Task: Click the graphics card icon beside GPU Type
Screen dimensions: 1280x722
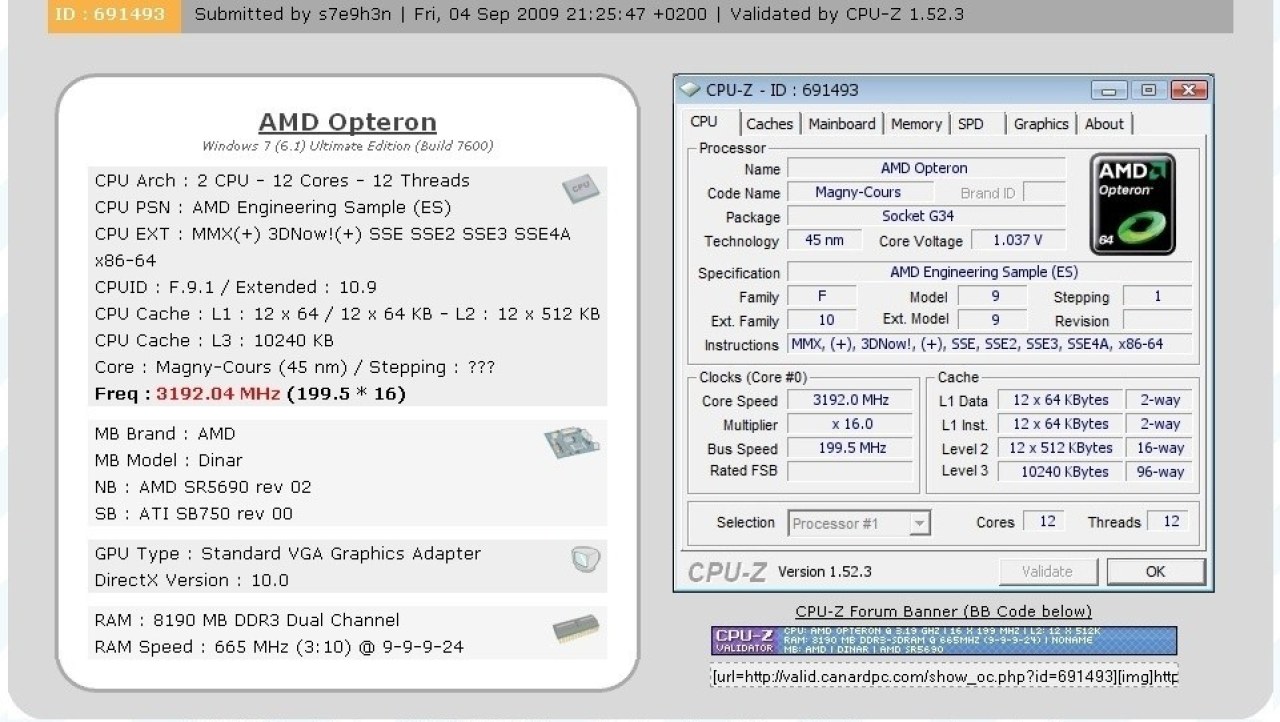Action: click(586, 559)
